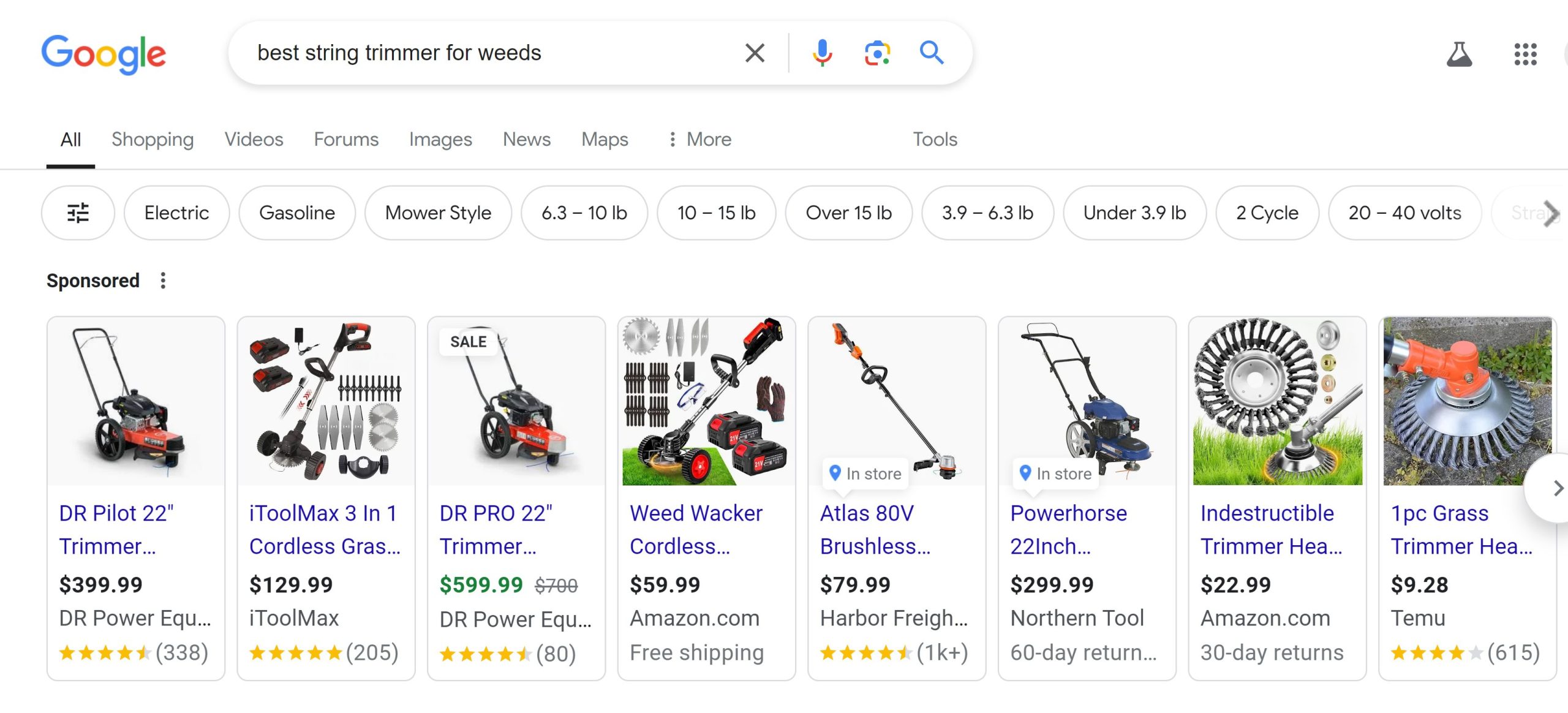This screenshot has width=1568, height=713.
Task: Enable the Mower Style filter chip
Action: coord(438,213)
